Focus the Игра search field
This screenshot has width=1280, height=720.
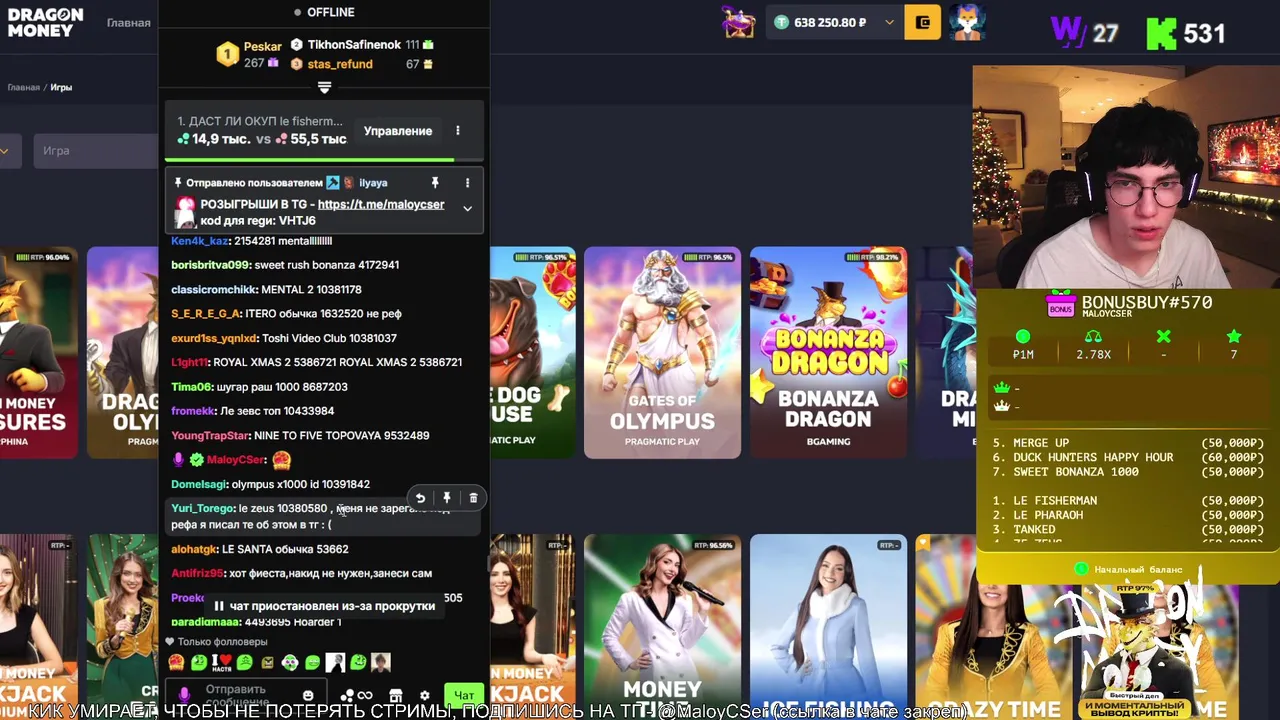click(95, 150)
